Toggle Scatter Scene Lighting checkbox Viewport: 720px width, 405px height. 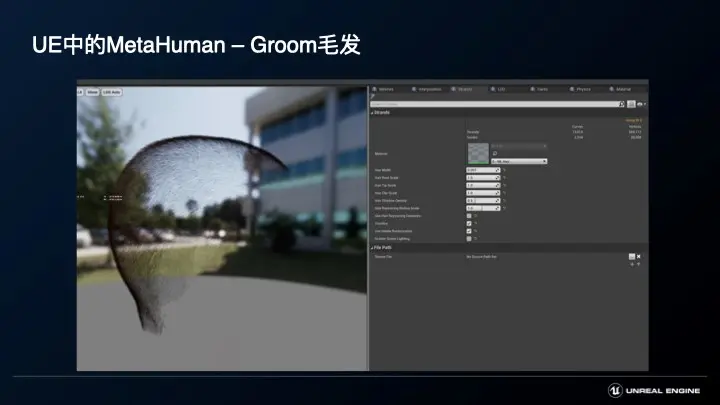pyautogui.click(x=469, y=239)
